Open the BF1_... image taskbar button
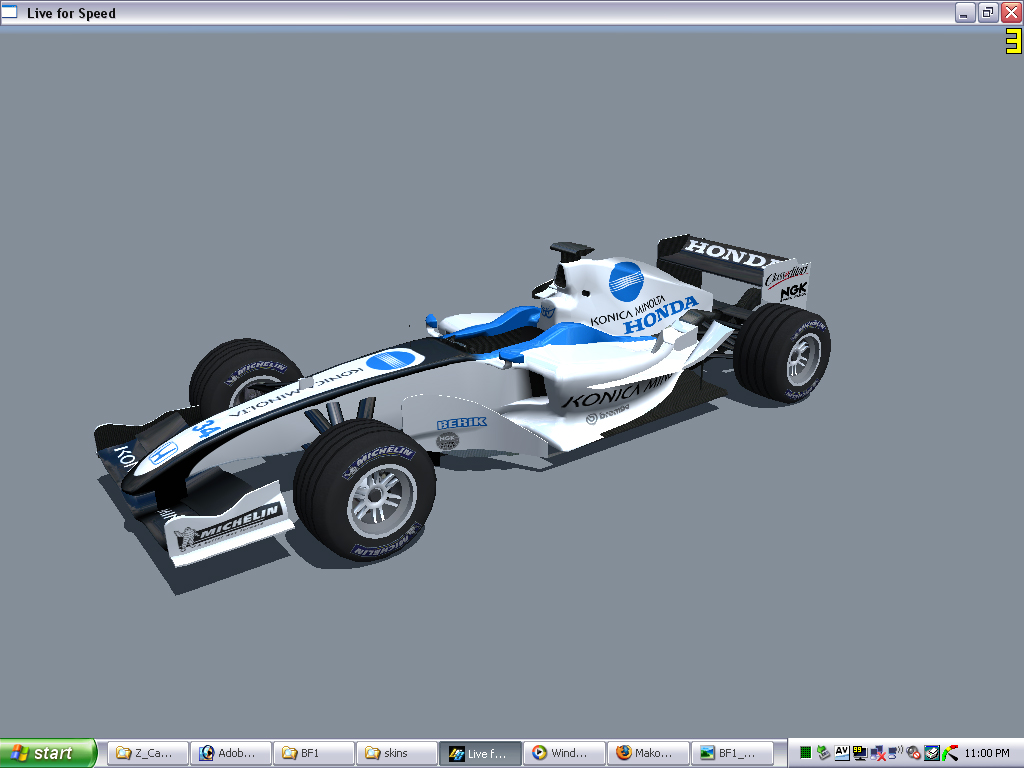The image size is (1024, 768). (x=731, y=753)
